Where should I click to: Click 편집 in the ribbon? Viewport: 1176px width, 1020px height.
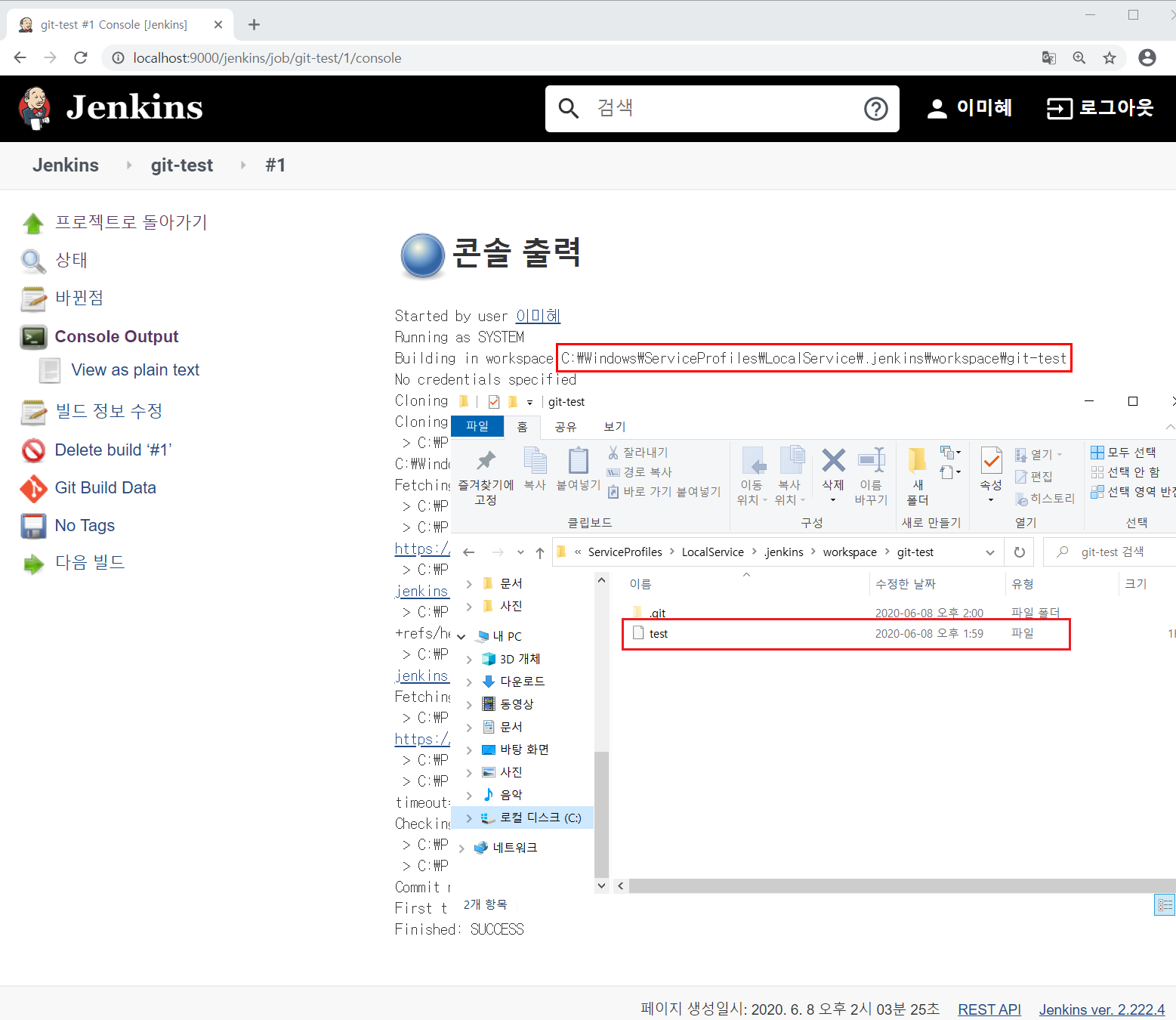pyautogui.click(x=1034, y=477)
